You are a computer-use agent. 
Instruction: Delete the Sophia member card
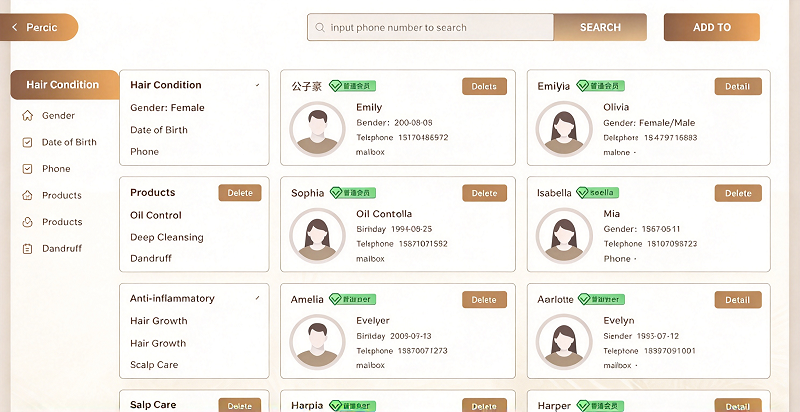tap(484, 193)
